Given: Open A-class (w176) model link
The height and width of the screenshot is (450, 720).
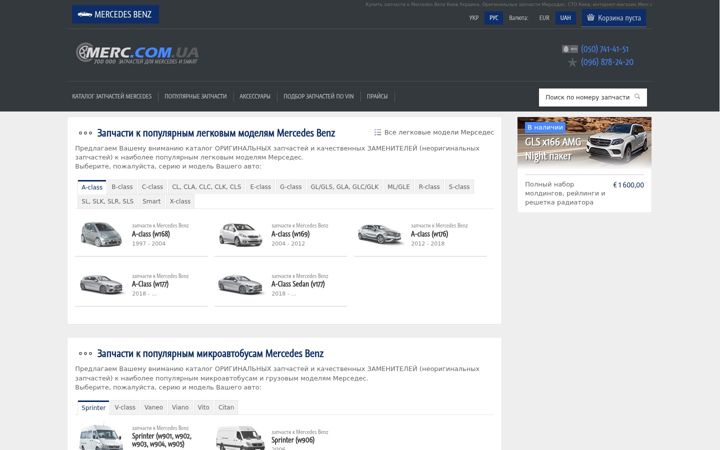Looking at the screenshot, I should coord(430,234).
